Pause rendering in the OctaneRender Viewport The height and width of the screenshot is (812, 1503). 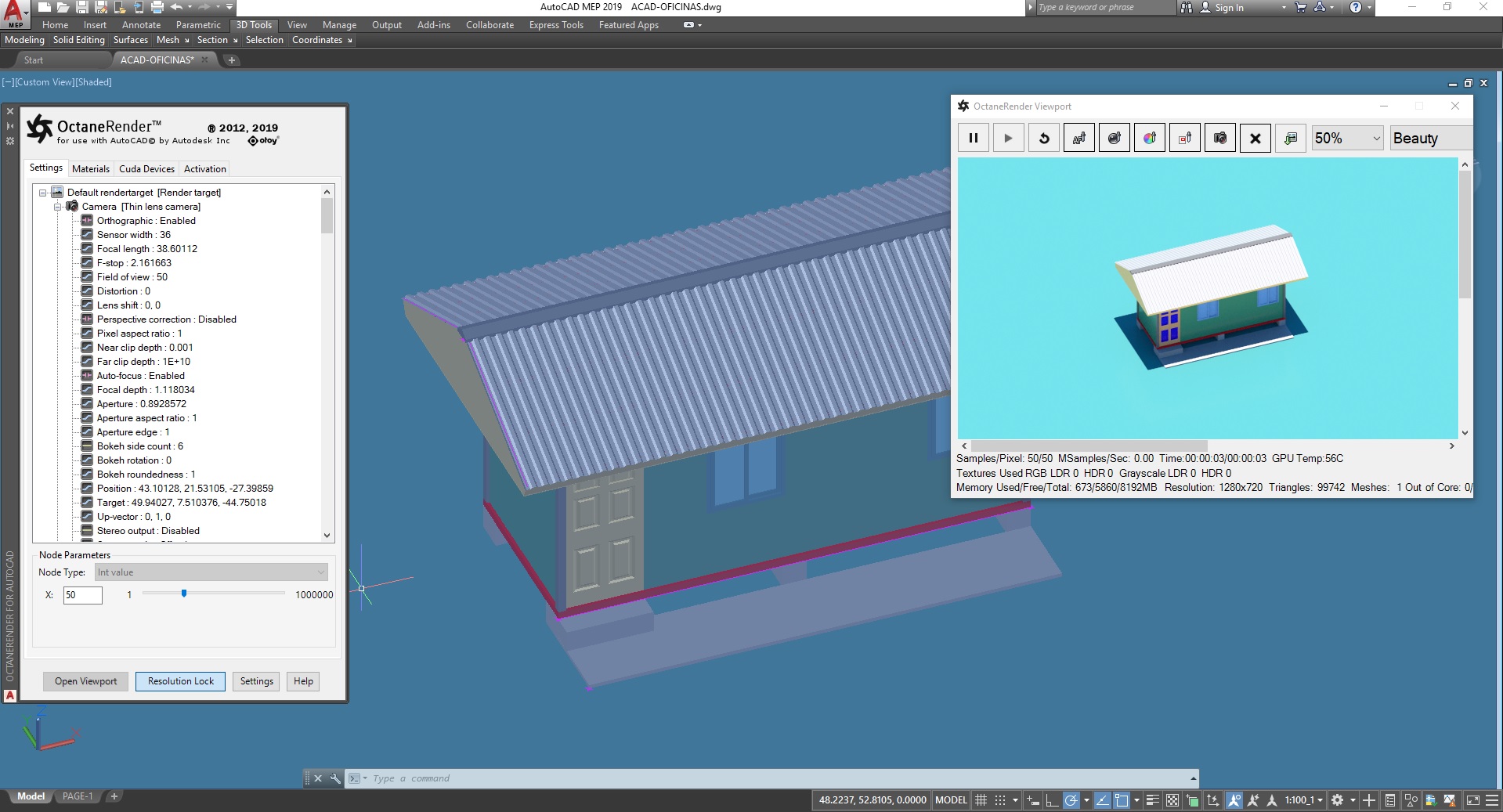[973, 139]
